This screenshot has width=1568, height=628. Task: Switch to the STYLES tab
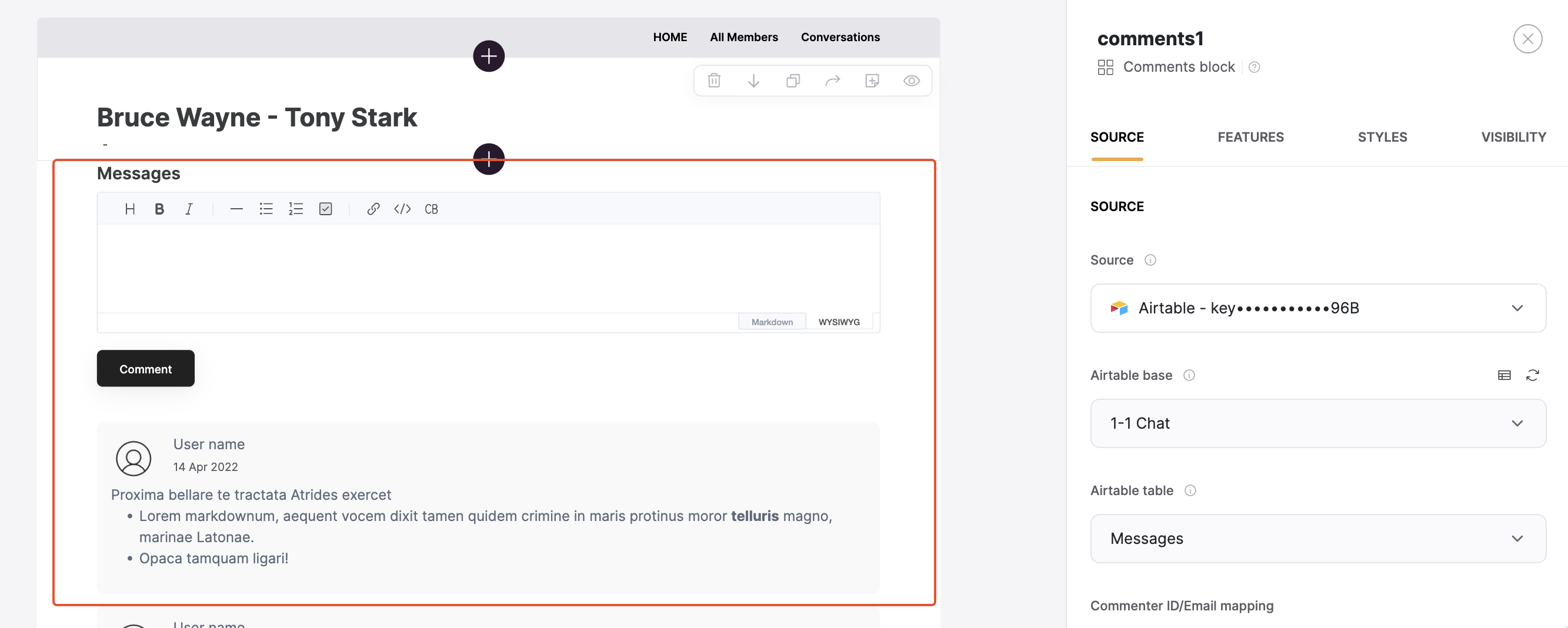(1382, 137)
